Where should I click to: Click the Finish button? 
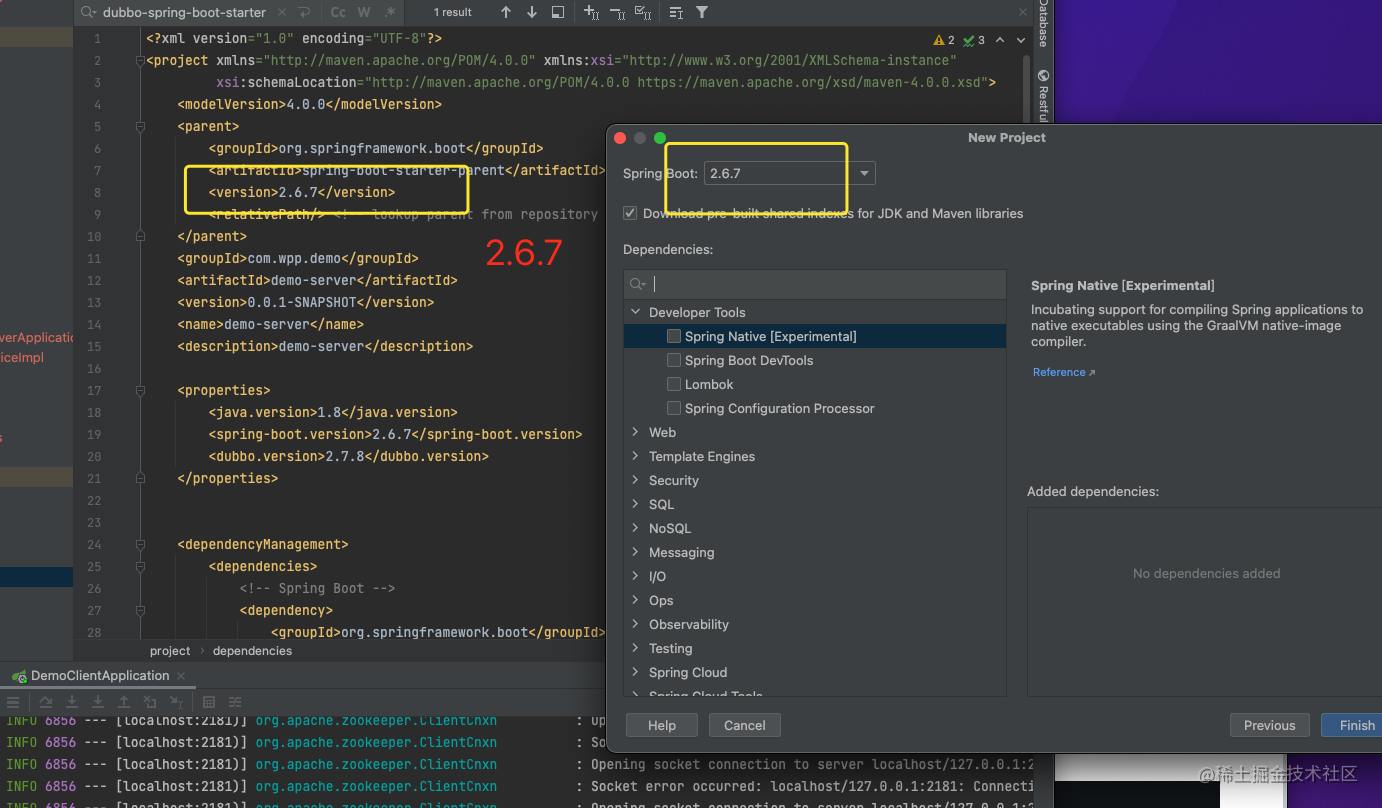coord(1355,724)
